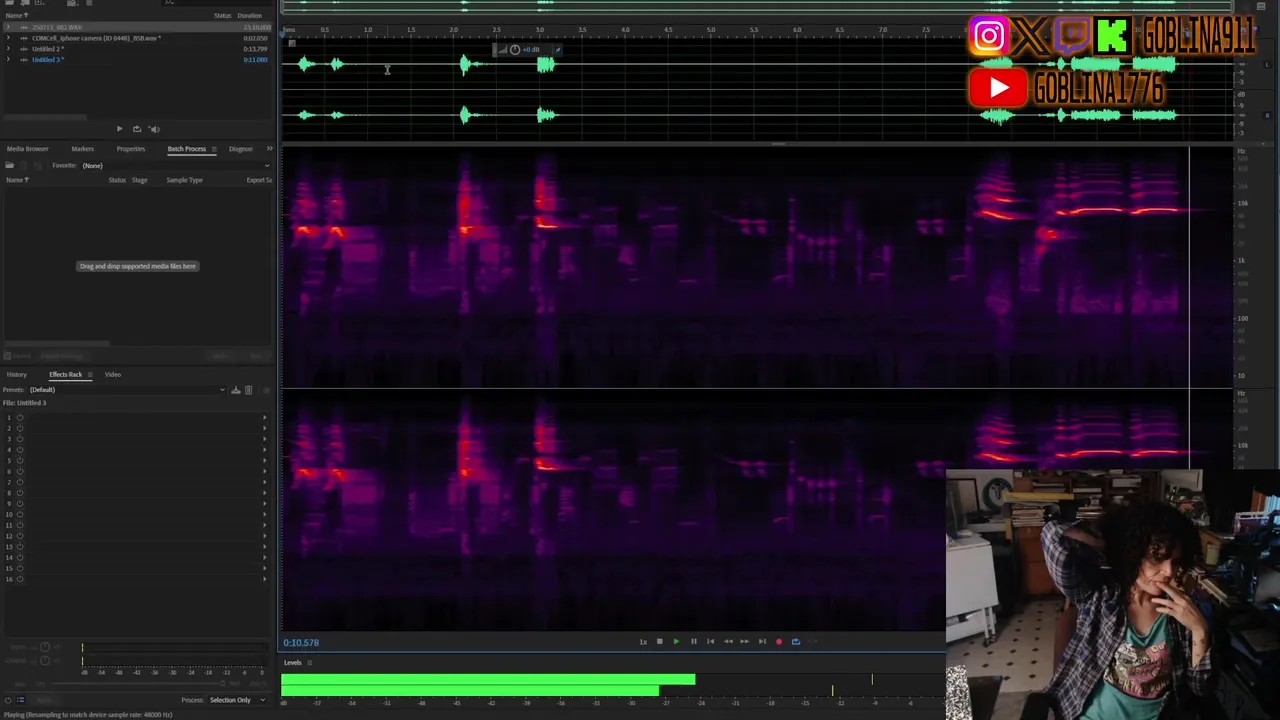Image resolution: width=1280 pixels, height=720 pixels.
Task: Select the Untitled 3 file
Action: click(x=48, y=60)
